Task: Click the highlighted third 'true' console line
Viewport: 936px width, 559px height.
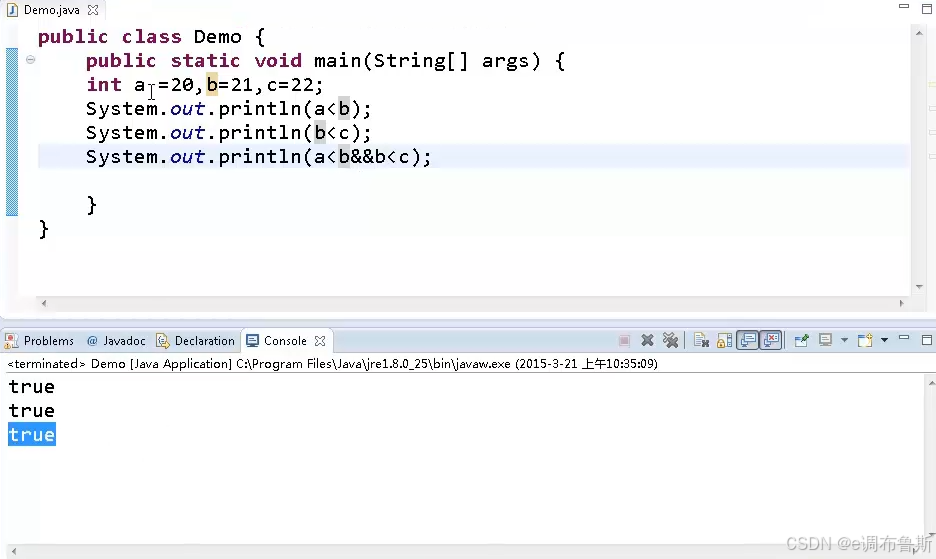Action: click(32, 435)
